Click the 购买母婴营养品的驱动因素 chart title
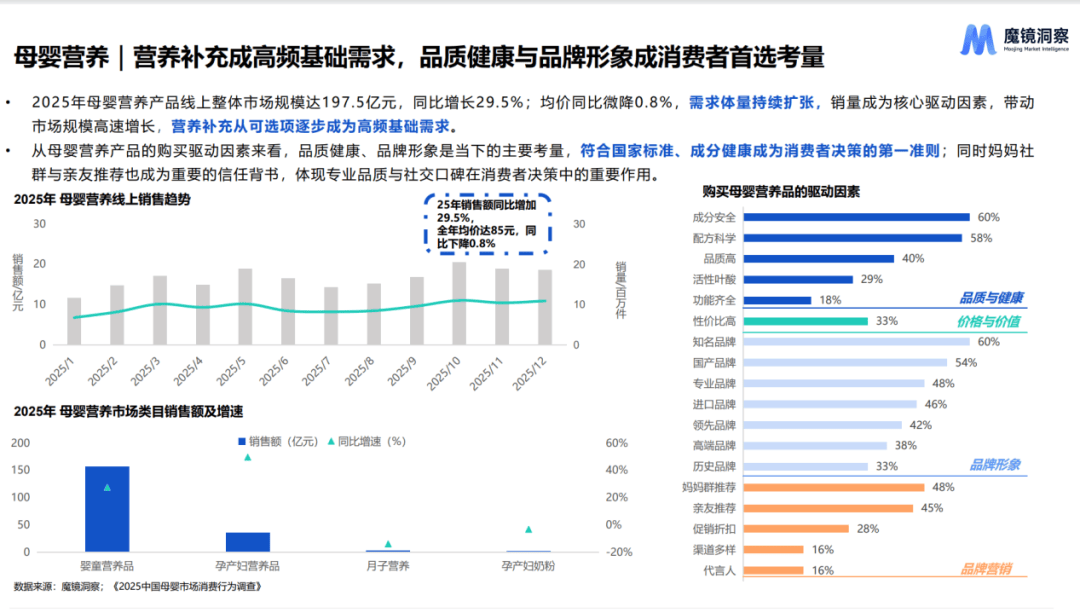Viewport: 1080px width, 613px height. tap(781, 191)
